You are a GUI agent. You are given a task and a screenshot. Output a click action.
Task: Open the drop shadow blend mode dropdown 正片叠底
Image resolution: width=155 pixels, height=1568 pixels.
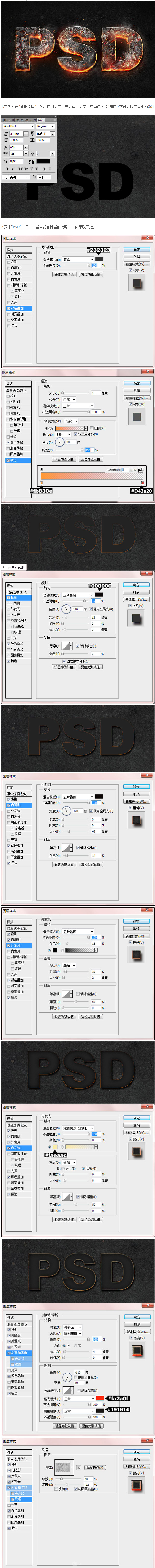tap(78, 595)
